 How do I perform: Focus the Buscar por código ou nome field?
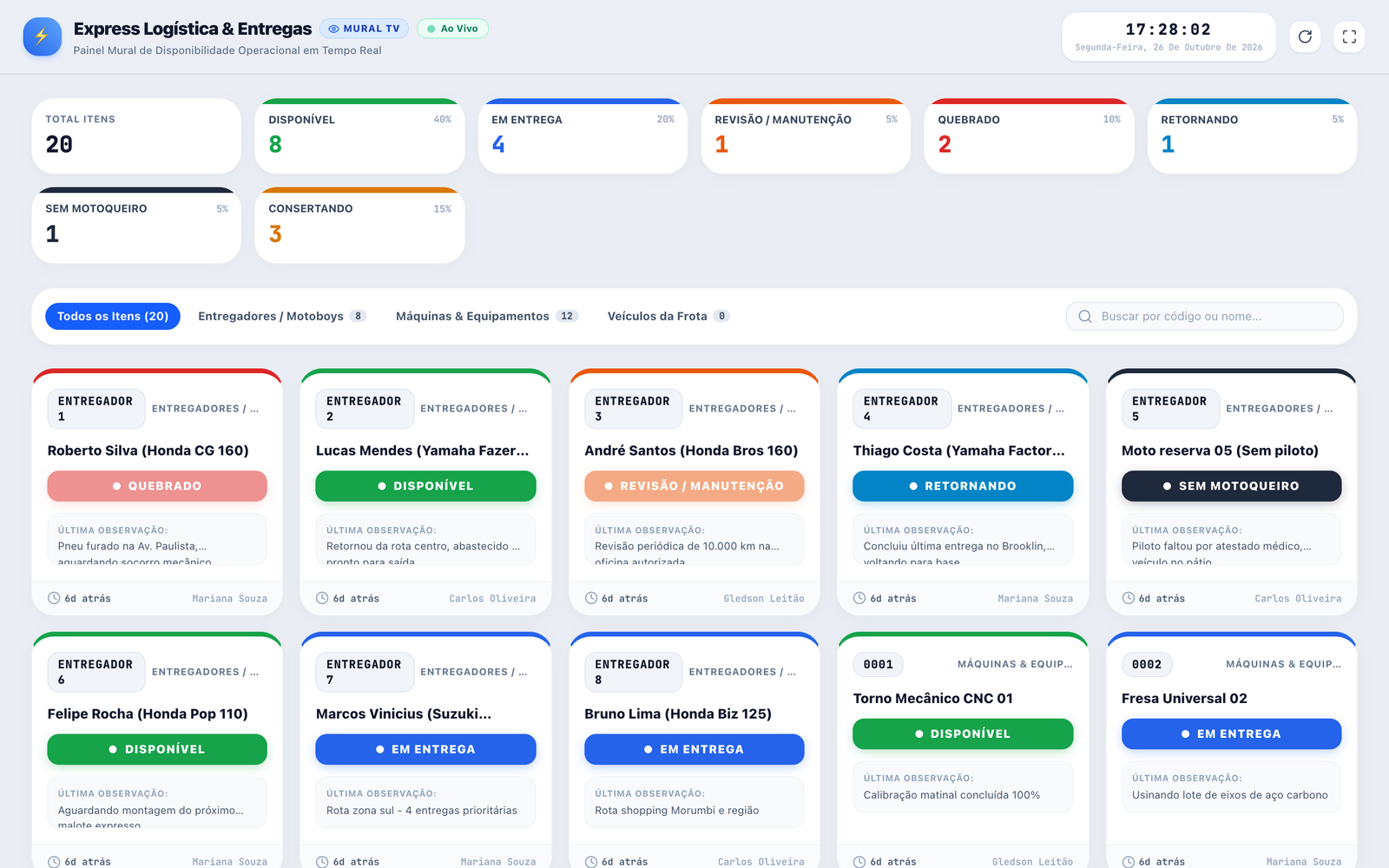(1204, 316)
